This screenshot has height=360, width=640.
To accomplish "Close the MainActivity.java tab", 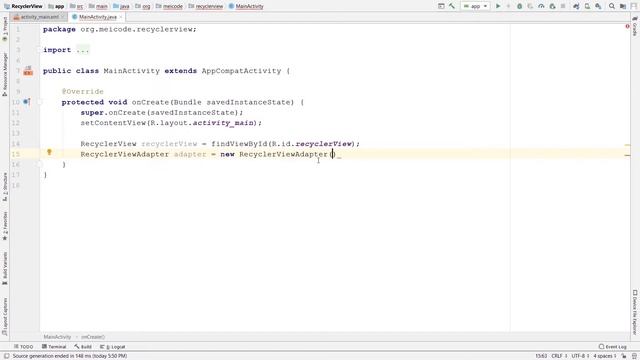I will tap(121, 17).
